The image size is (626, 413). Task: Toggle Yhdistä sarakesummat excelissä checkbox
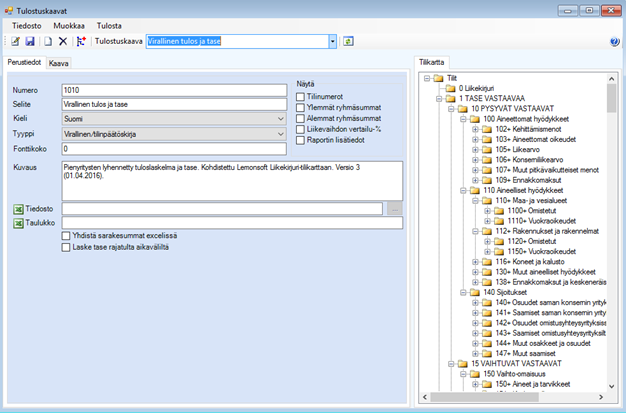click(x=66, y=236)
